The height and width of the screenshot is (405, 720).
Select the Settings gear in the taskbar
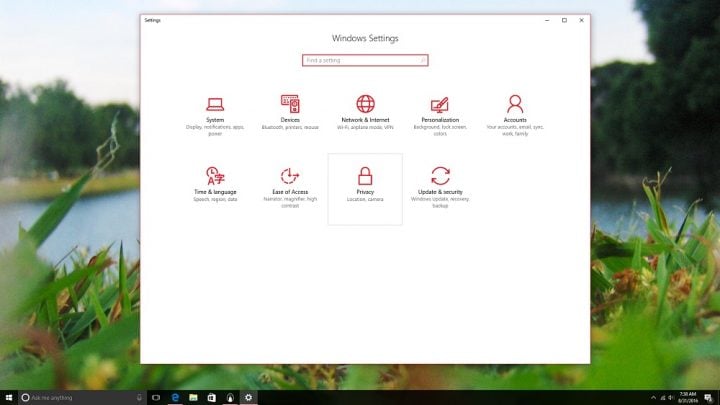248,397
